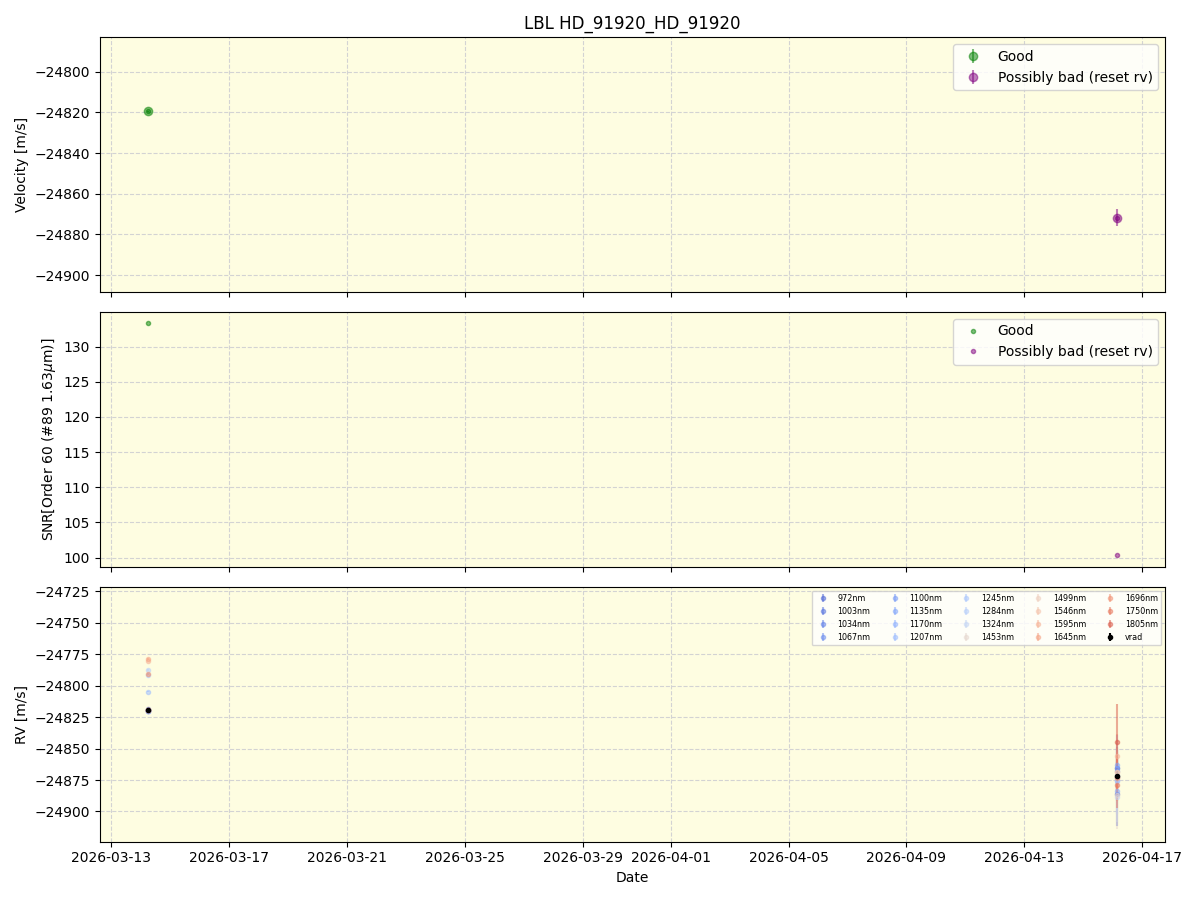Click the −24825 RV tick label
Image resolution: width=1200 pixels, height=900 pixels.
coord(64,718)
